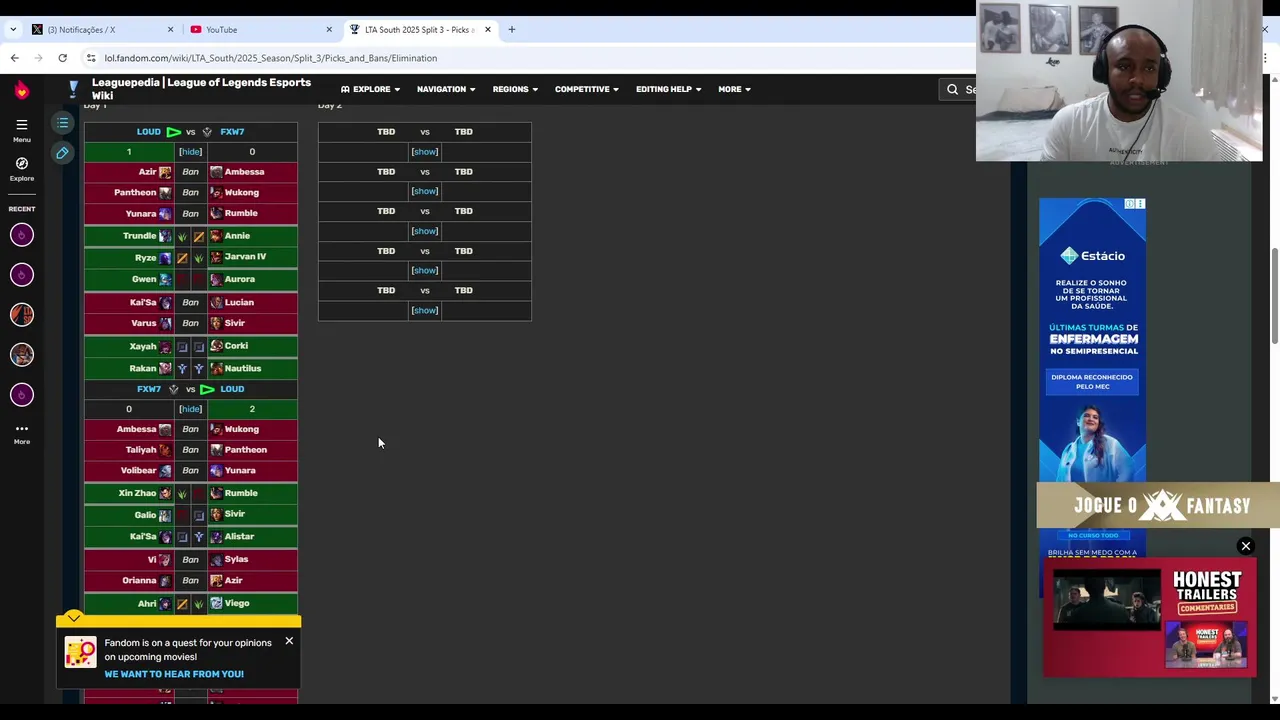This screenshot has width=1280, height=720.
Task: Show the third Day 2 TBD match
Action: coord(424,231)
